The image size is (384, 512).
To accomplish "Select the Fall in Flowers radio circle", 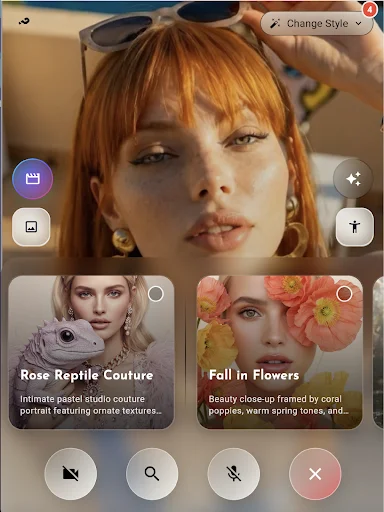I will (344, 294).
